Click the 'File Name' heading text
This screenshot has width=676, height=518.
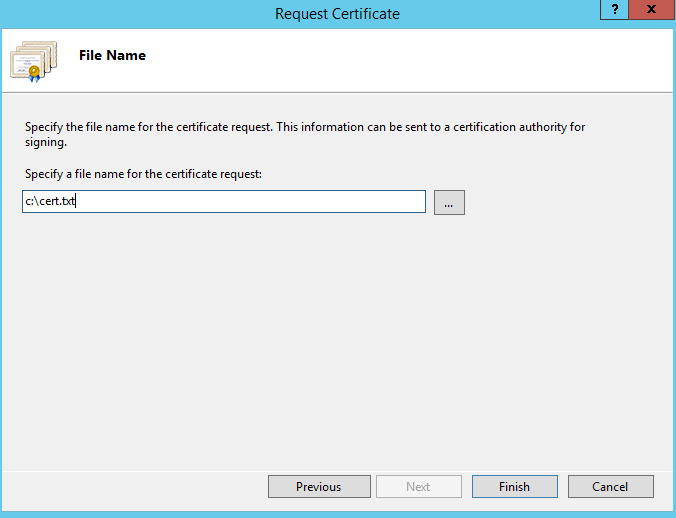click(113, 55)
